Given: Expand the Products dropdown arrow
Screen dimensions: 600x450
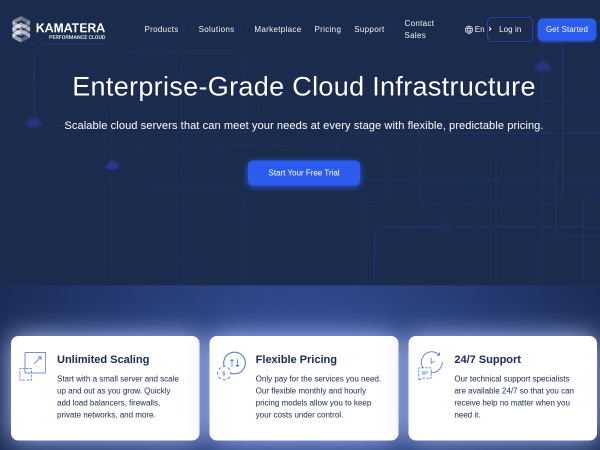Looking at the screenshot, I should tap(184, 30).
